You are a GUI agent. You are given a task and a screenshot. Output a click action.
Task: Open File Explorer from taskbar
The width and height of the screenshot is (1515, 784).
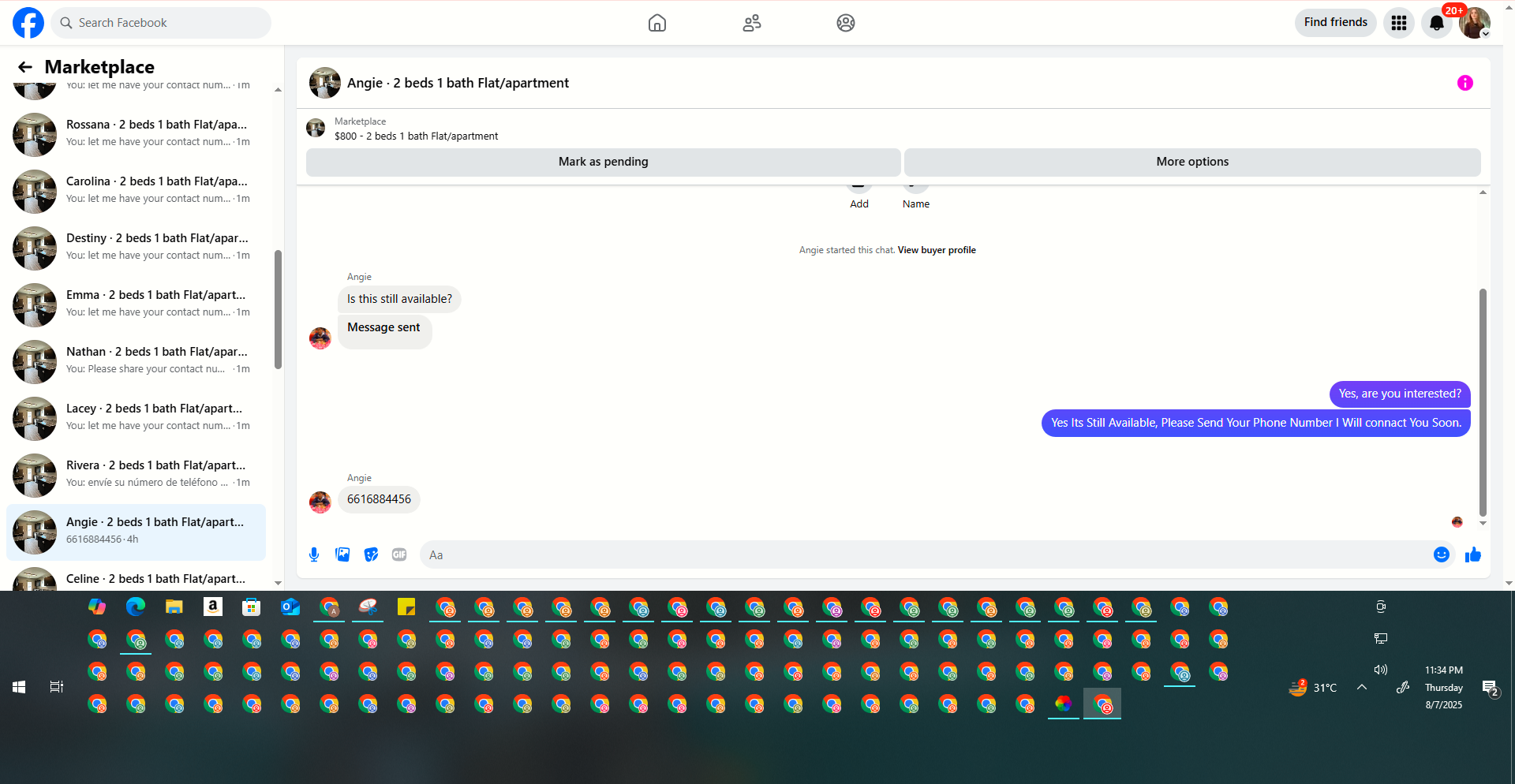(x=174, y=607)
